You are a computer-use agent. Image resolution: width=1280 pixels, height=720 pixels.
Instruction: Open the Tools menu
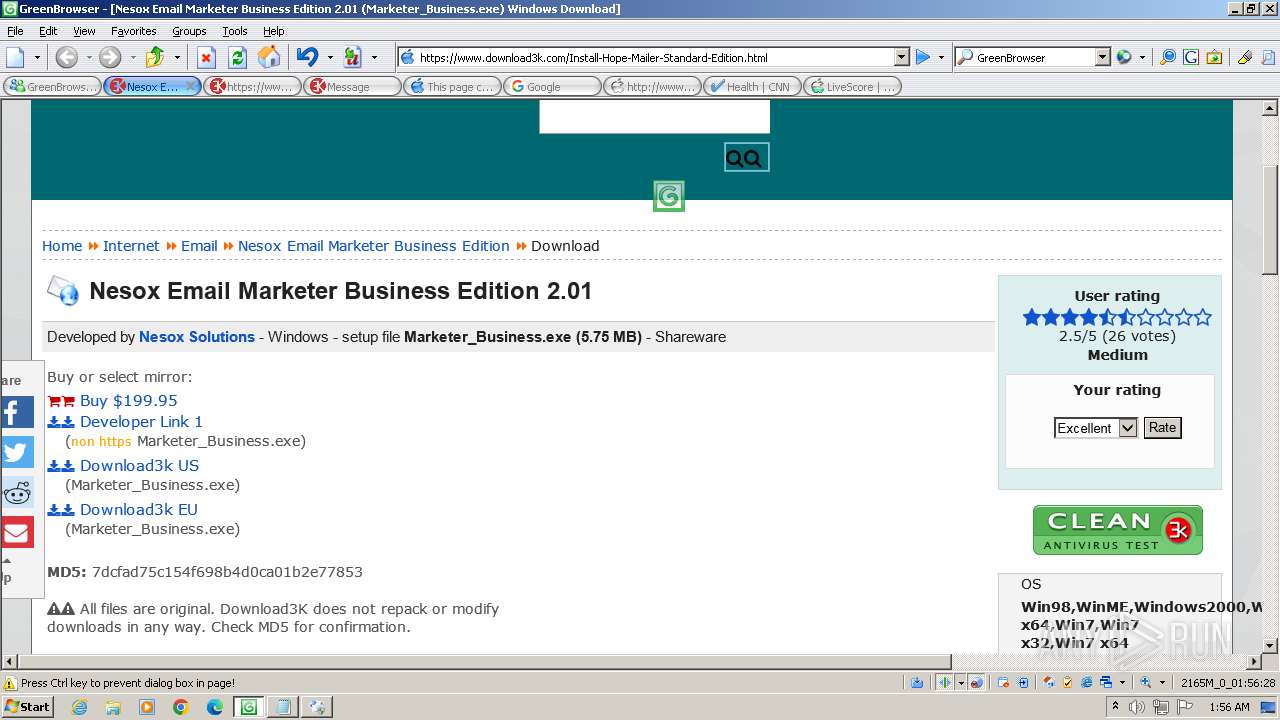[234, 31]
